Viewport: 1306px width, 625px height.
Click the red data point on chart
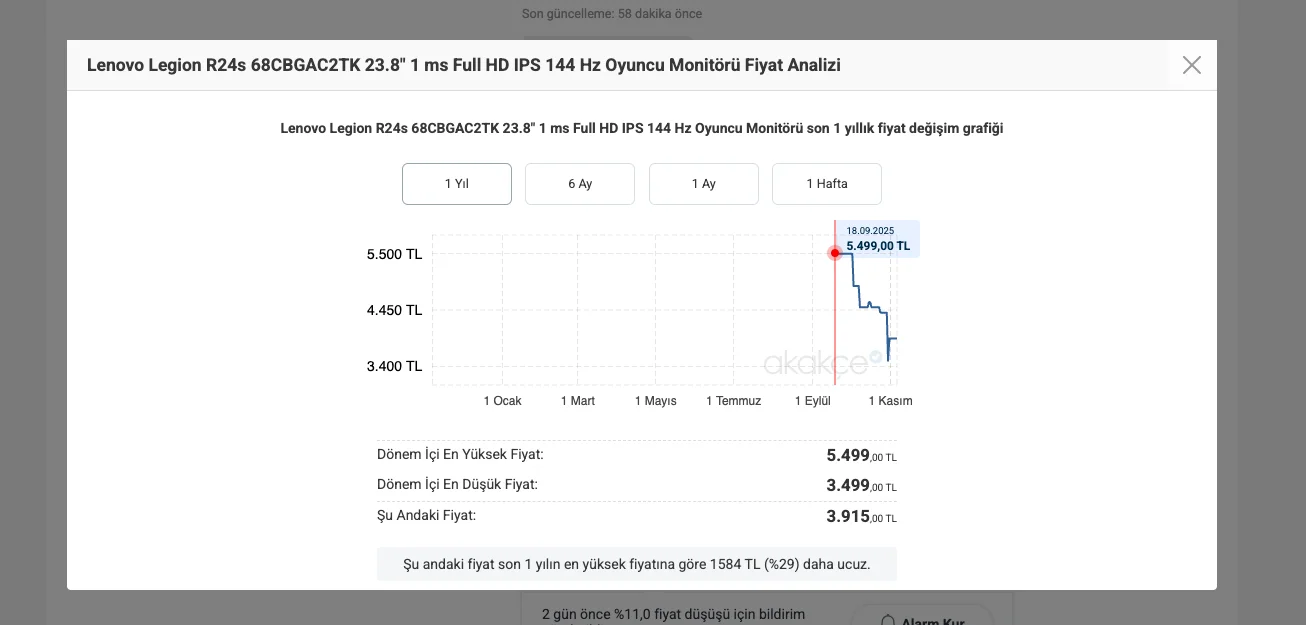coord(835,253)
